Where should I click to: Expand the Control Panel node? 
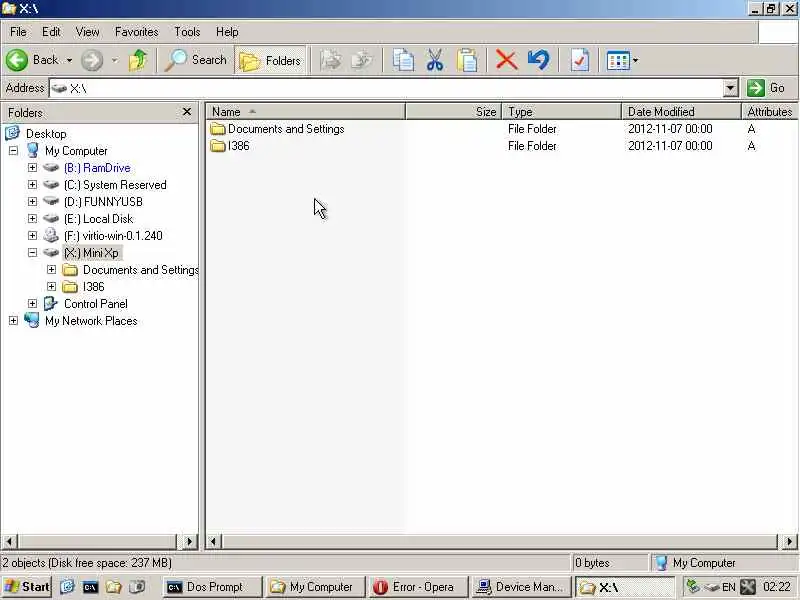tap(32, 304)
